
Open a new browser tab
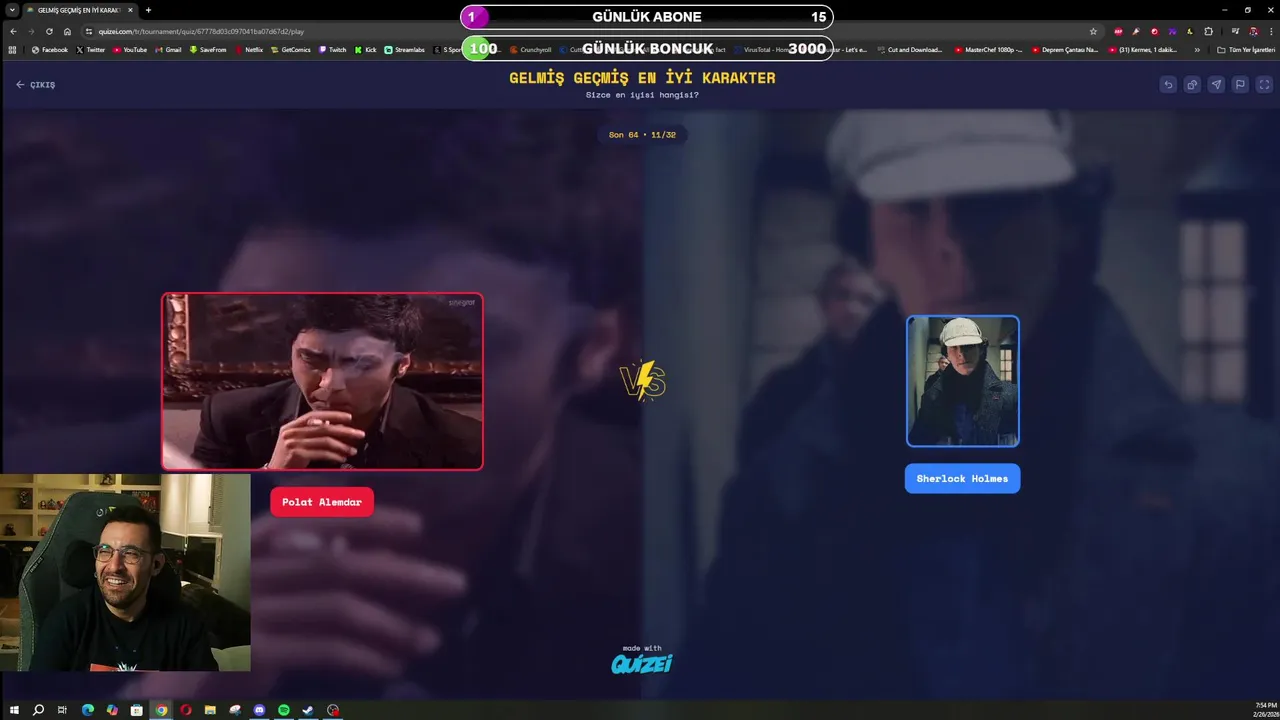click(x=148, y=10)
